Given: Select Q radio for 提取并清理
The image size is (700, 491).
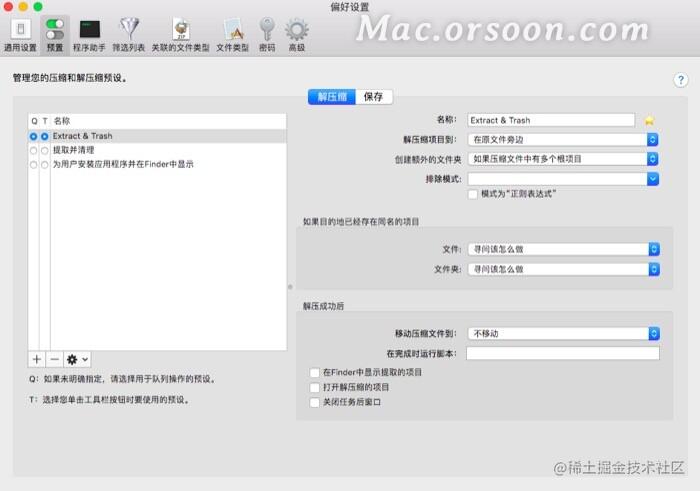Looking at the screenshot, I should 33,150.
